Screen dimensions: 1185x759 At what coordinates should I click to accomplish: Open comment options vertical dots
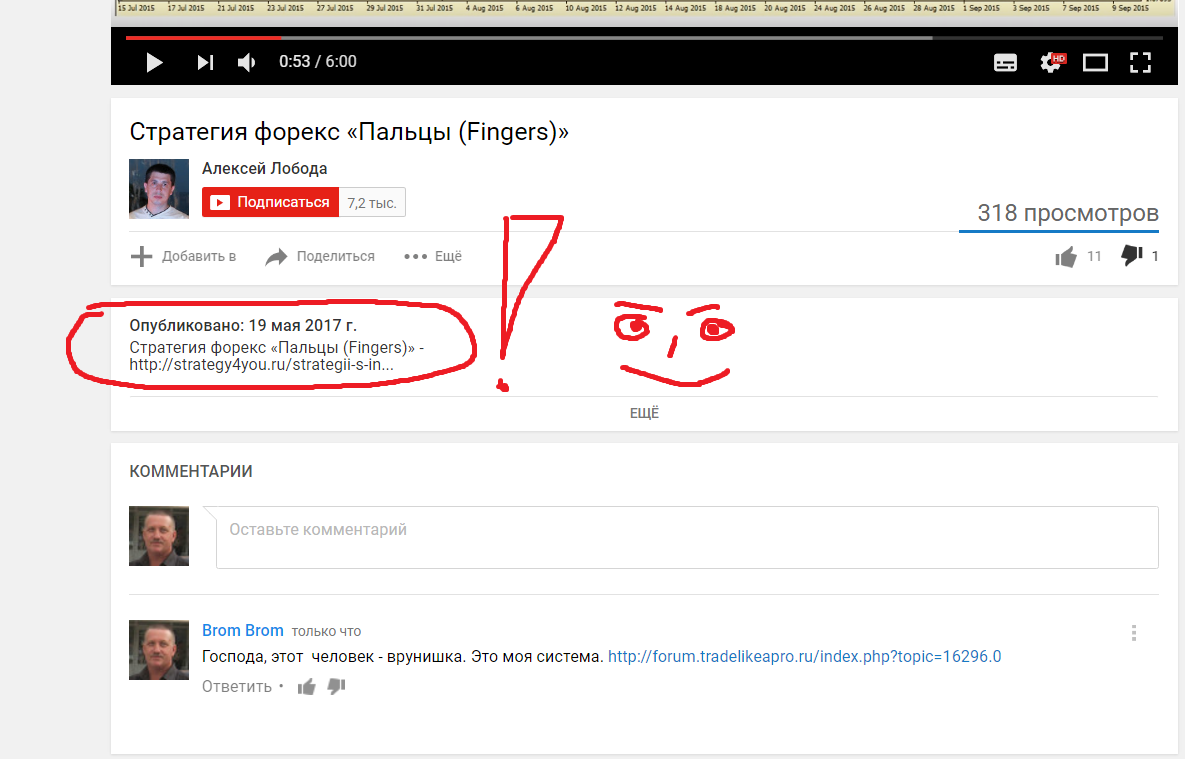click(x=1134, y=633)
